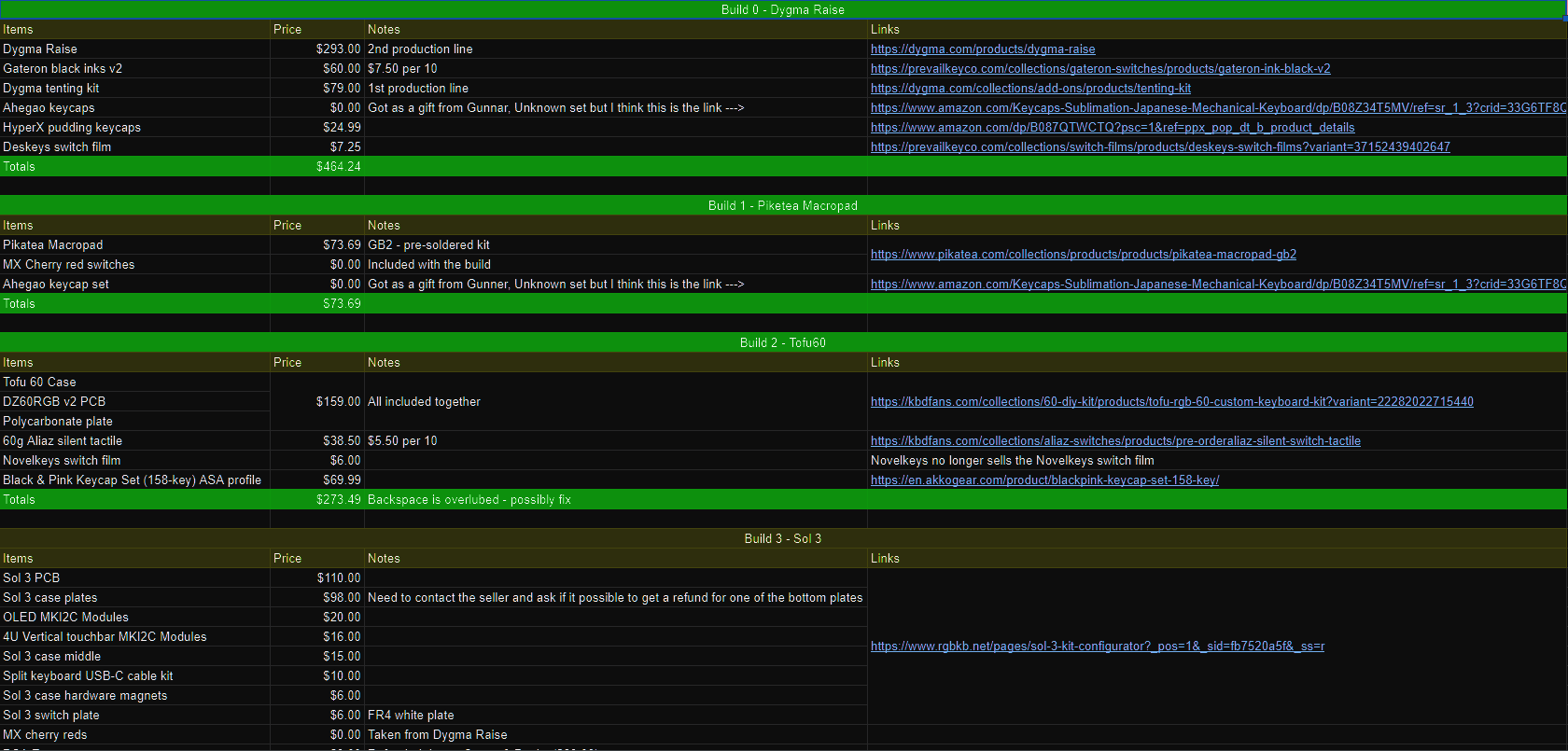Select the 'Build 3 - Sol 3' header cell
Image resolution: width=1568 pixels, height=751 pixels.
click(783, 539)
